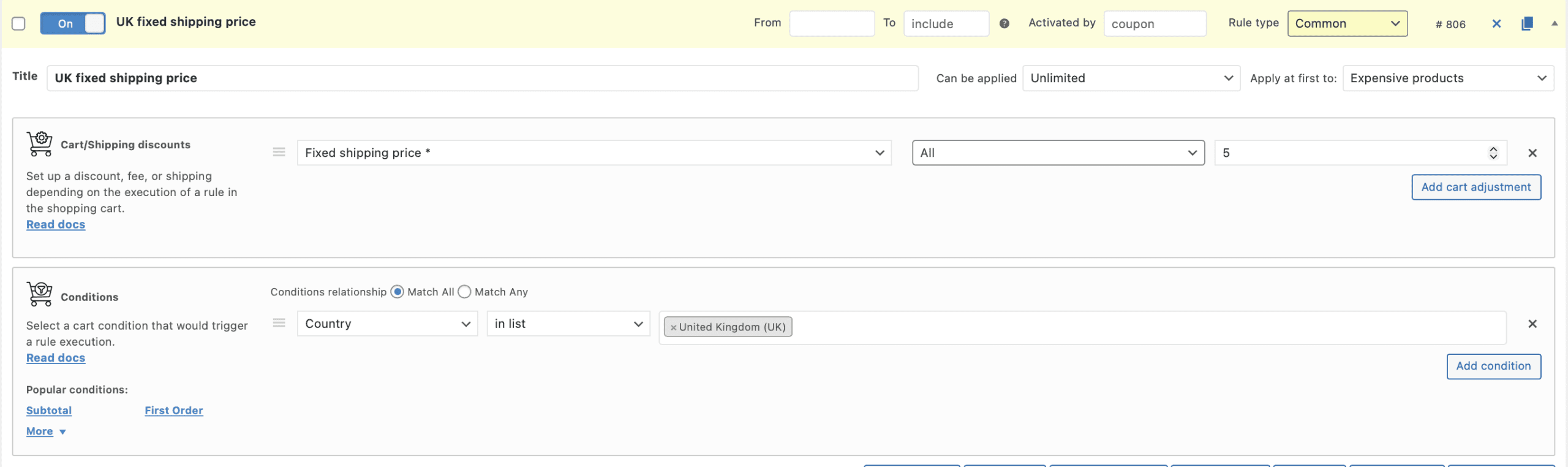Remove the Fixed shipping price cart adjustment
Image resolution: width=1568 pixels, height=467 pixels.
pos(1532,153)
